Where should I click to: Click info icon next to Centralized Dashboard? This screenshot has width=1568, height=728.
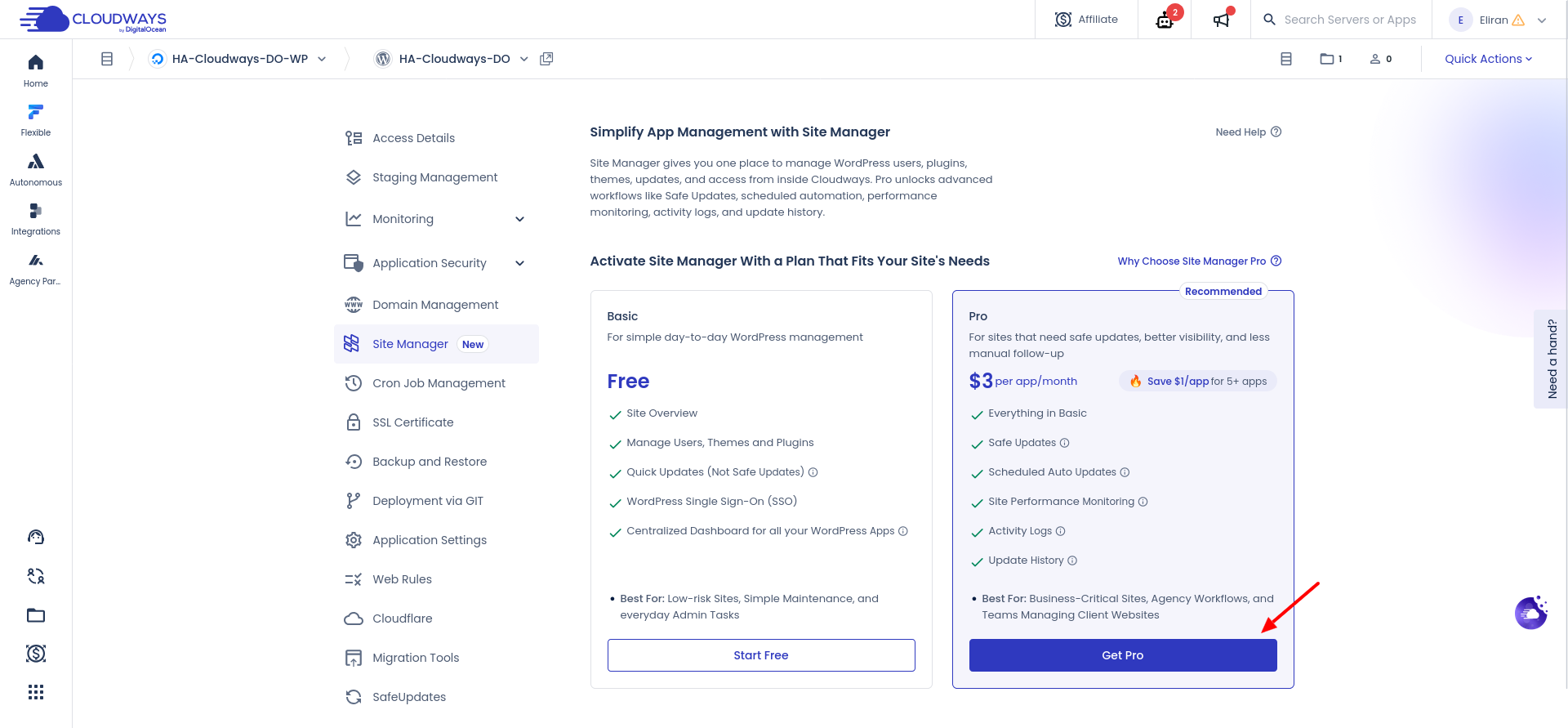(x=903, y=531)
